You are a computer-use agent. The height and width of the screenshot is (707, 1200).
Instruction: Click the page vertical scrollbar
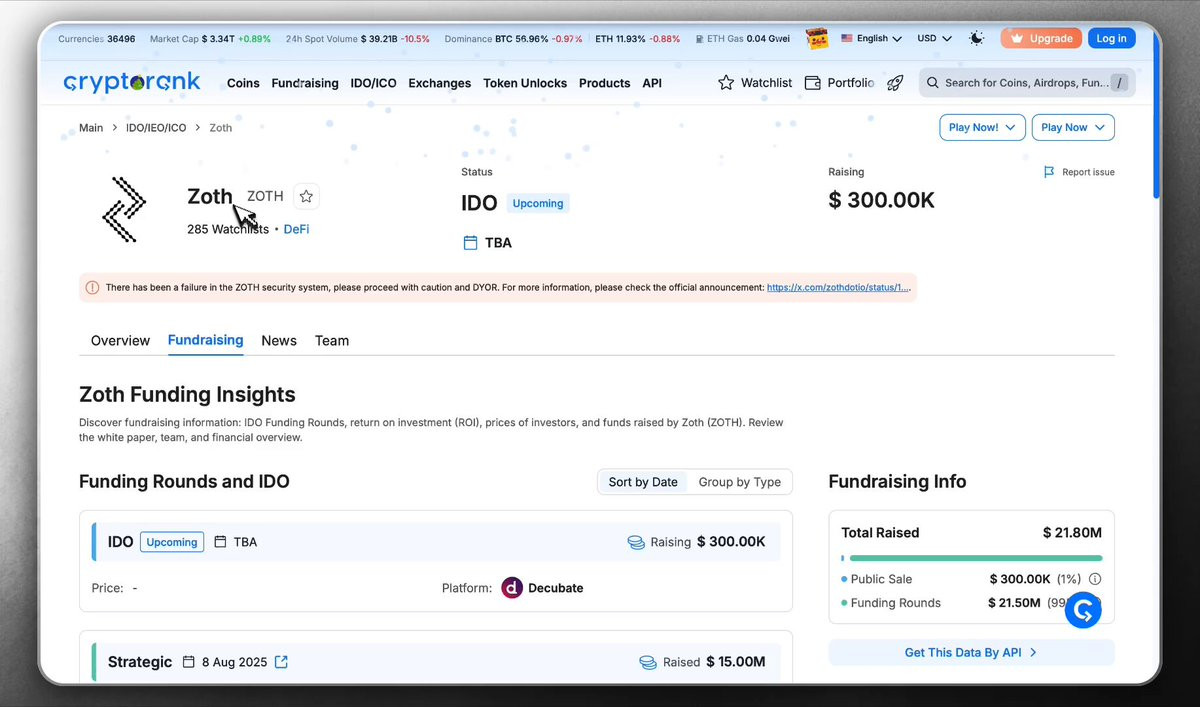pos(1157,115)
